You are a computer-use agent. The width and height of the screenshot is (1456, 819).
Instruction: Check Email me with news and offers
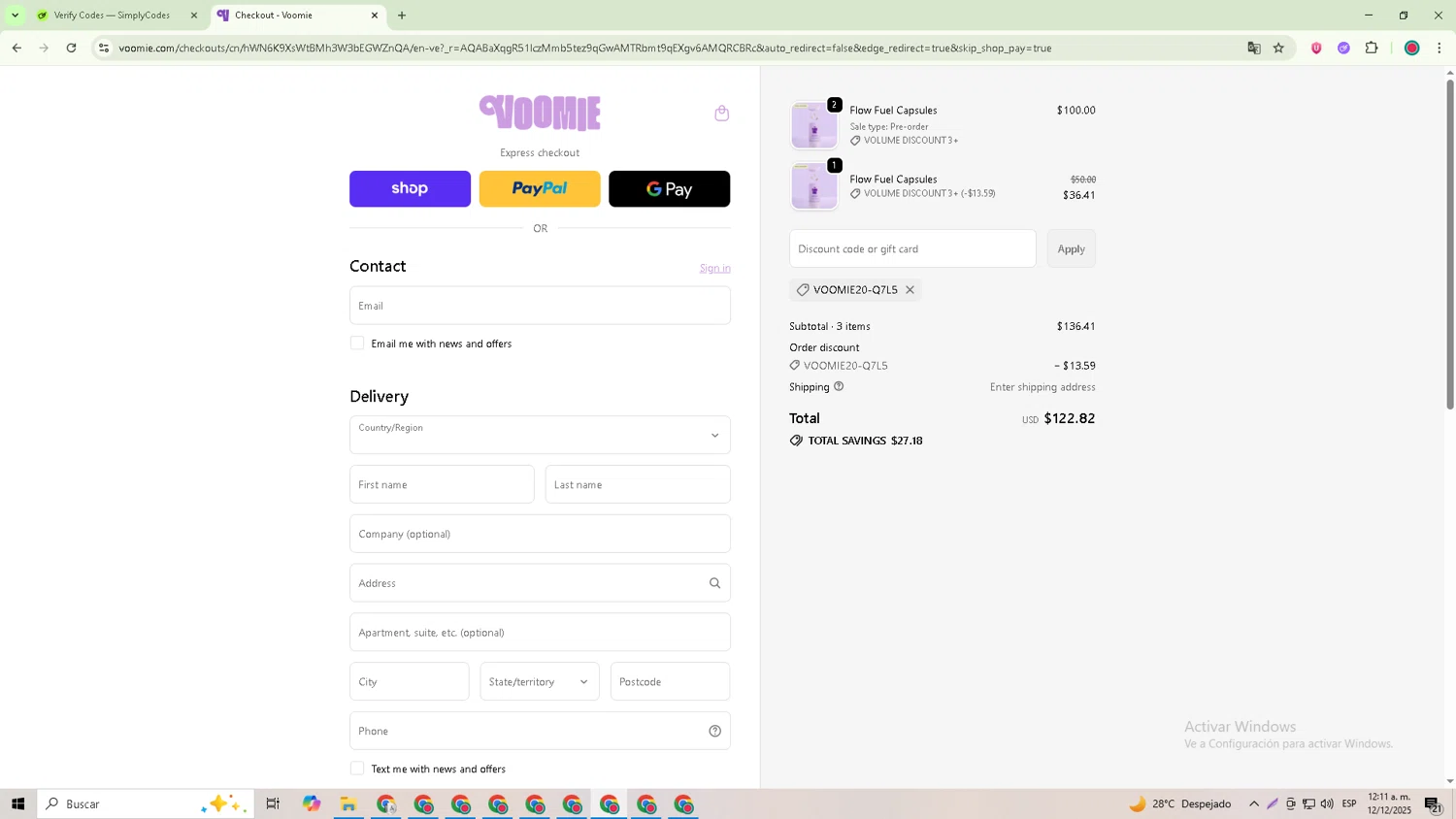[357, 344]
